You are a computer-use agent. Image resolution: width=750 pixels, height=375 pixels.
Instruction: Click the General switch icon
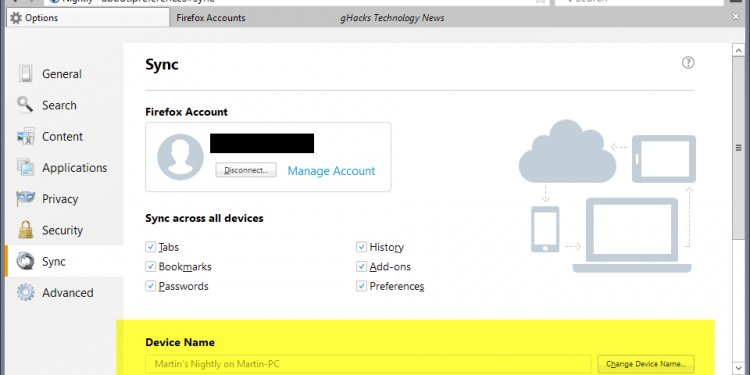25,74
